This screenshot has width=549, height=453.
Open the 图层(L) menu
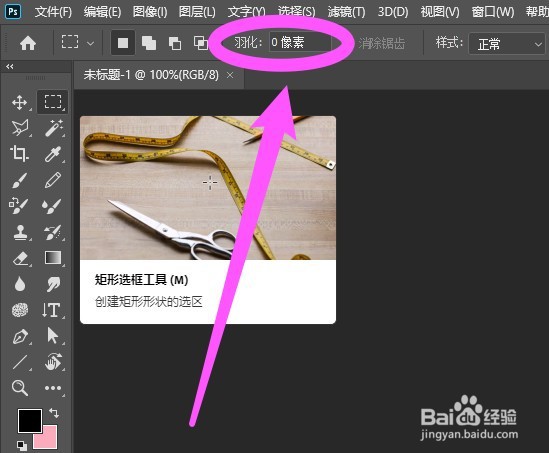tap(197, 12)
